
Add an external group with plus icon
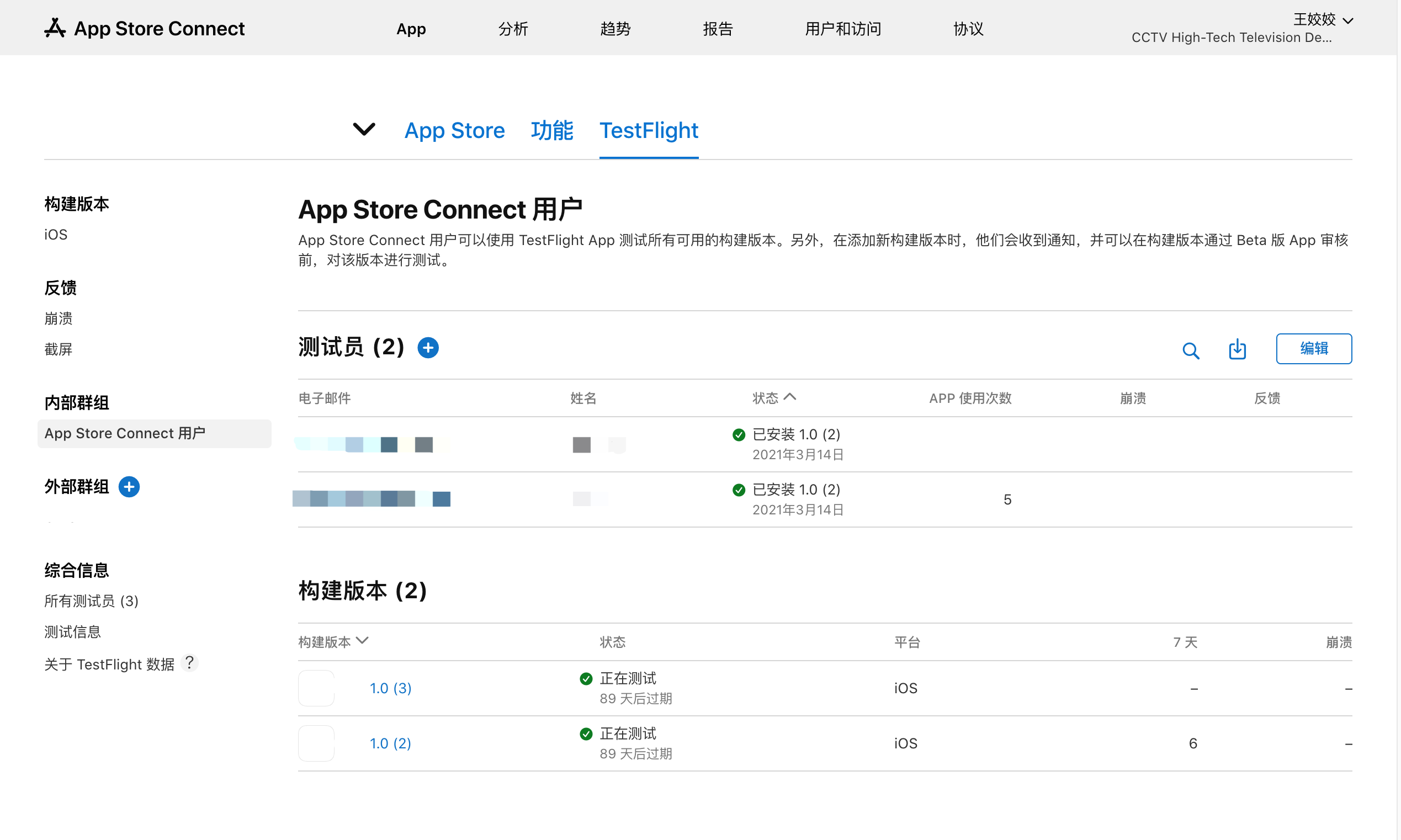tap(129, 487)
